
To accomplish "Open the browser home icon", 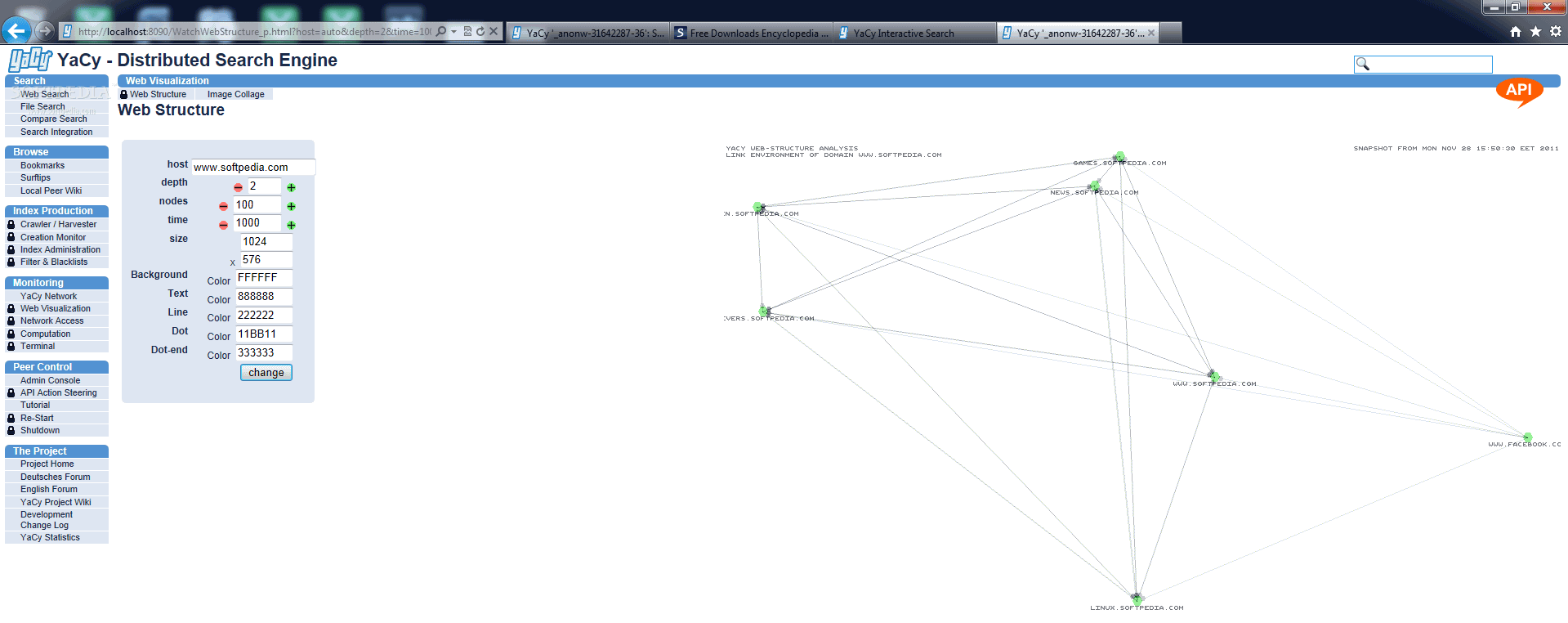I will [x=1516, y=31].
